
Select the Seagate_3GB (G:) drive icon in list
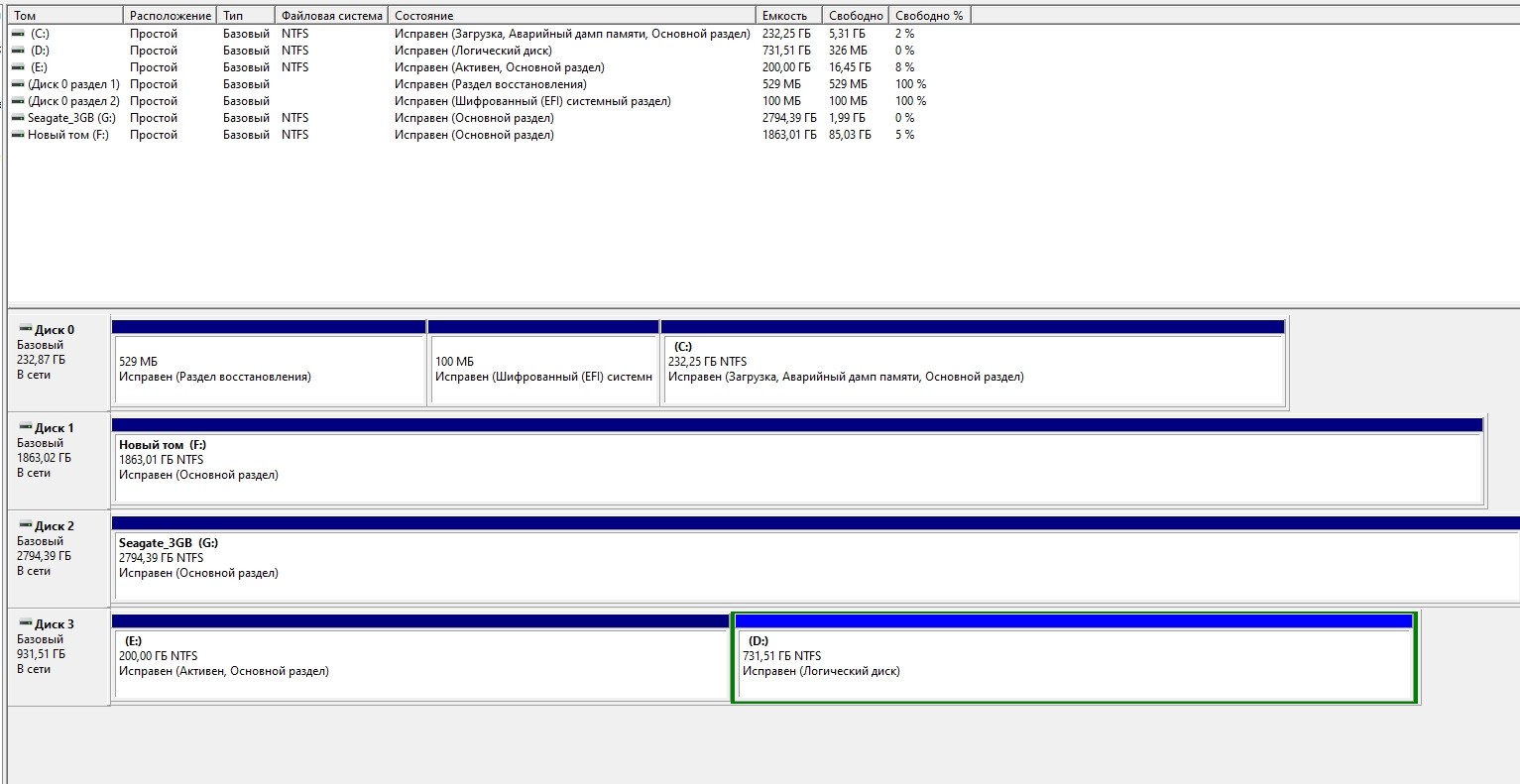pos(18,118)
